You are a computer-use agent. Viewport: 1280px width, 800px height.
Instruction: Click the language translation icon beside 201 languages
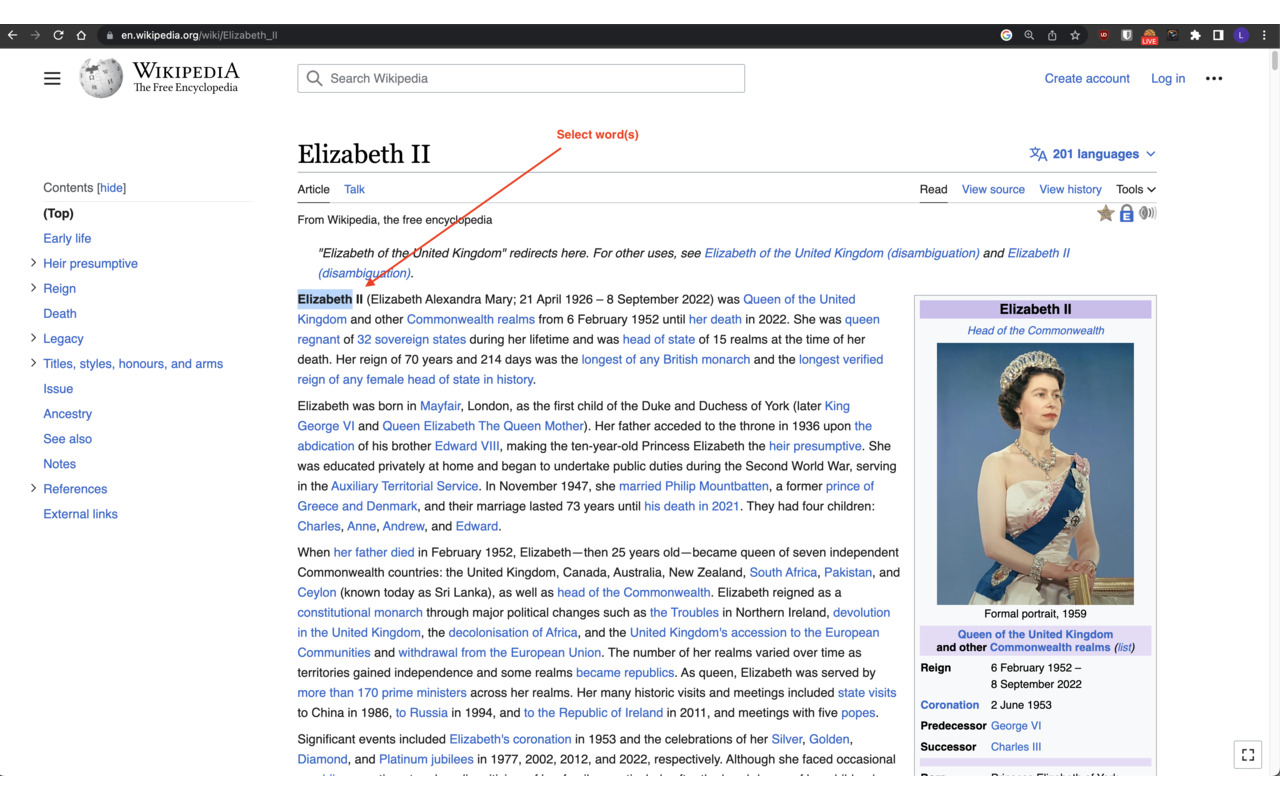click(1040, 153)
